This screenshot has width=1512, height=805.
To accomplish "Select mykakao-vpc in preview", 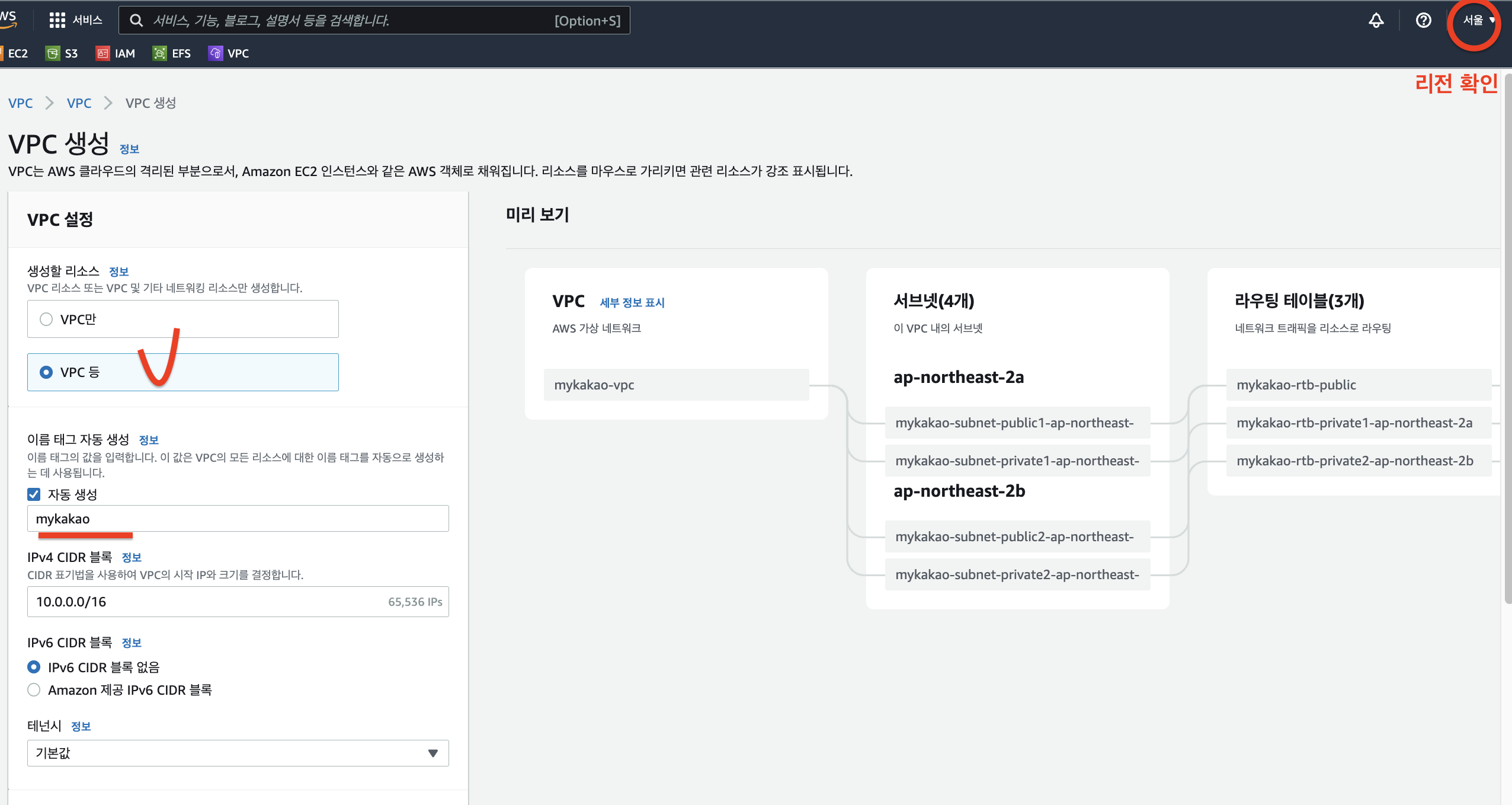I will tap(677, 385).
